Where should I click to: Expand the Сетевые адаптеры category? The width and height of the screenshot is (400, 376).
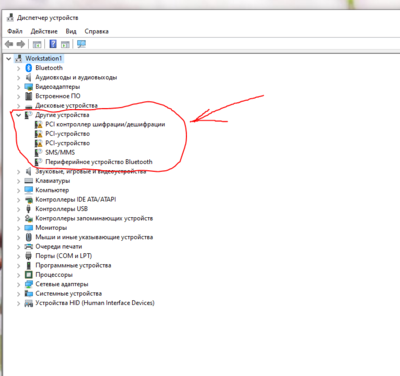tap(18, 285)
